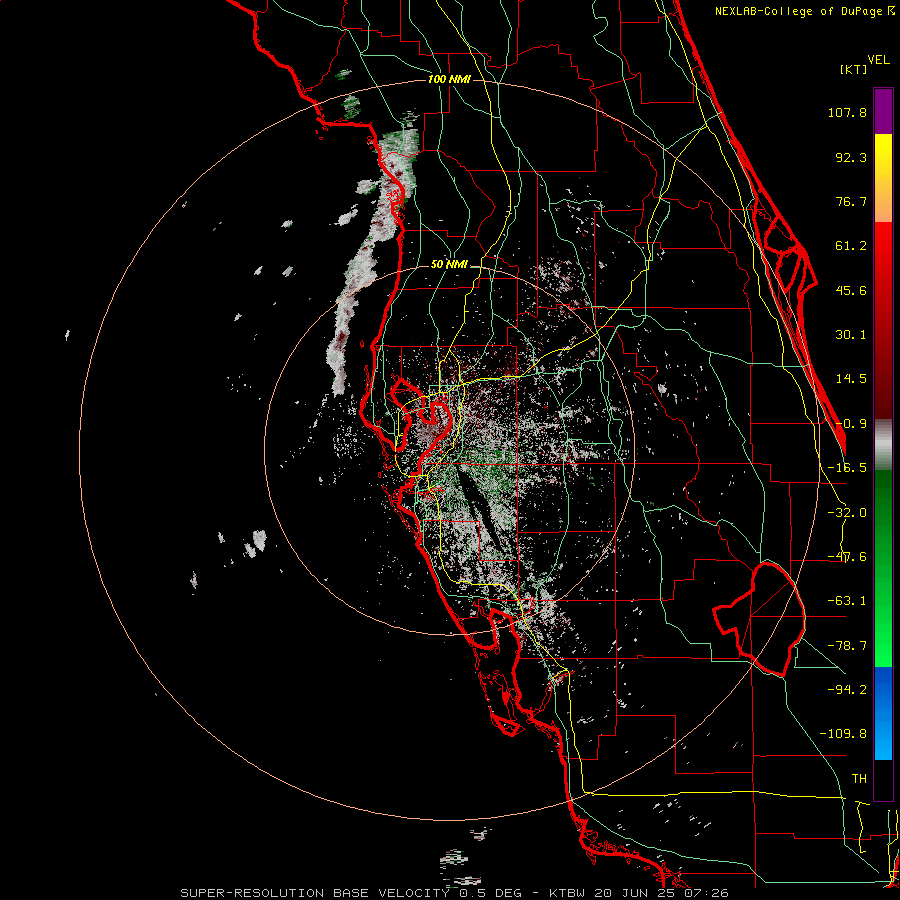This screenshot has width=900, height=900.
Task: Click the -47.6 legend value
Action: [847, 557]
